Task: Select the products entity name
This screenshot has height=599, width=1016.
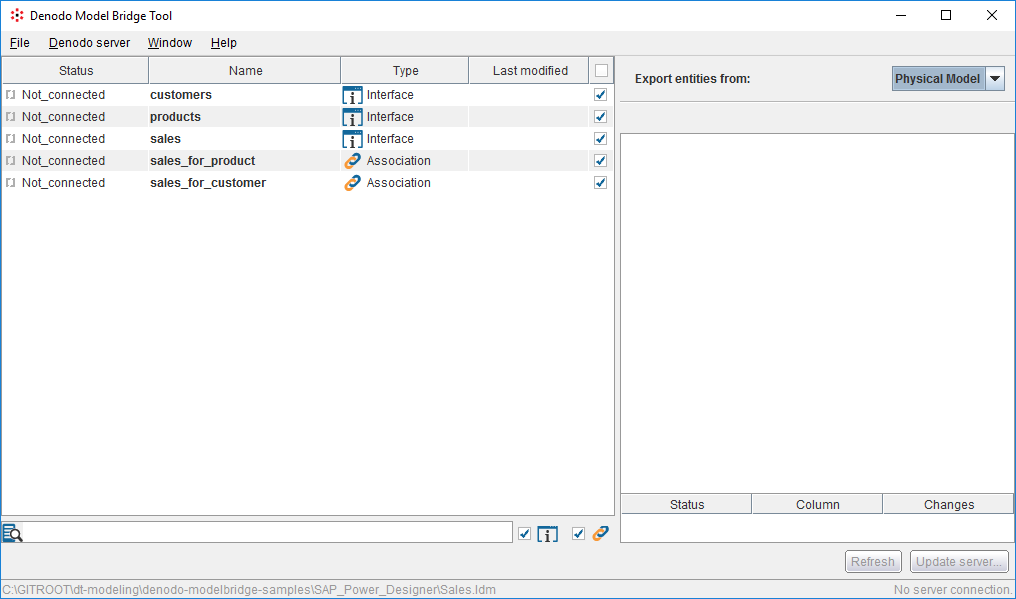Action: coord(176,117)
